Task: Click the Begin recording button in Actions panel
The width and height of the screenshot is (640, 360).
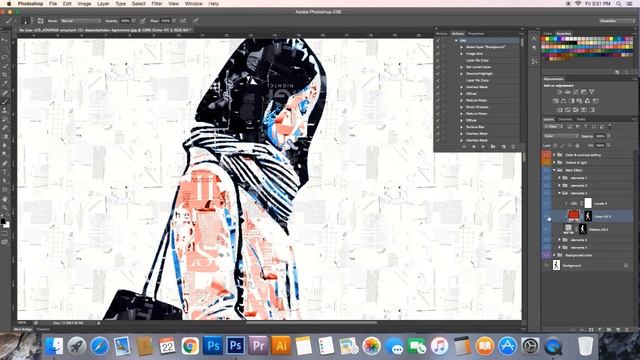Action: 473,146
